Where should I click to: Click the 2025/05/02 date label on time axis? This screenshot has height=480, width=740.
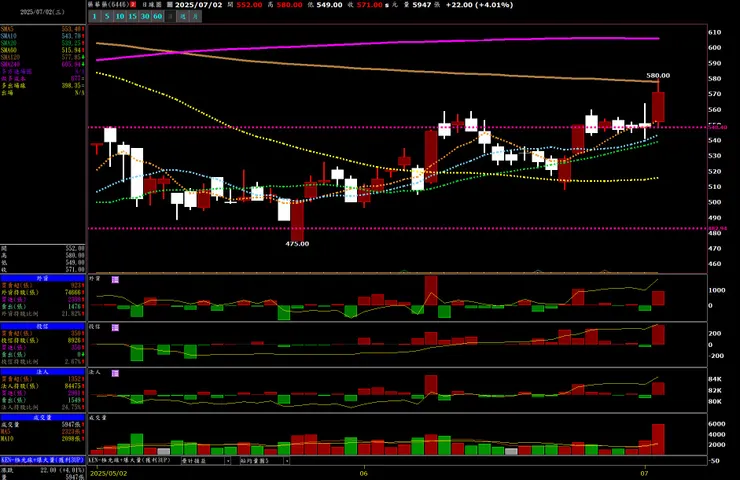[x=109, y=473]
